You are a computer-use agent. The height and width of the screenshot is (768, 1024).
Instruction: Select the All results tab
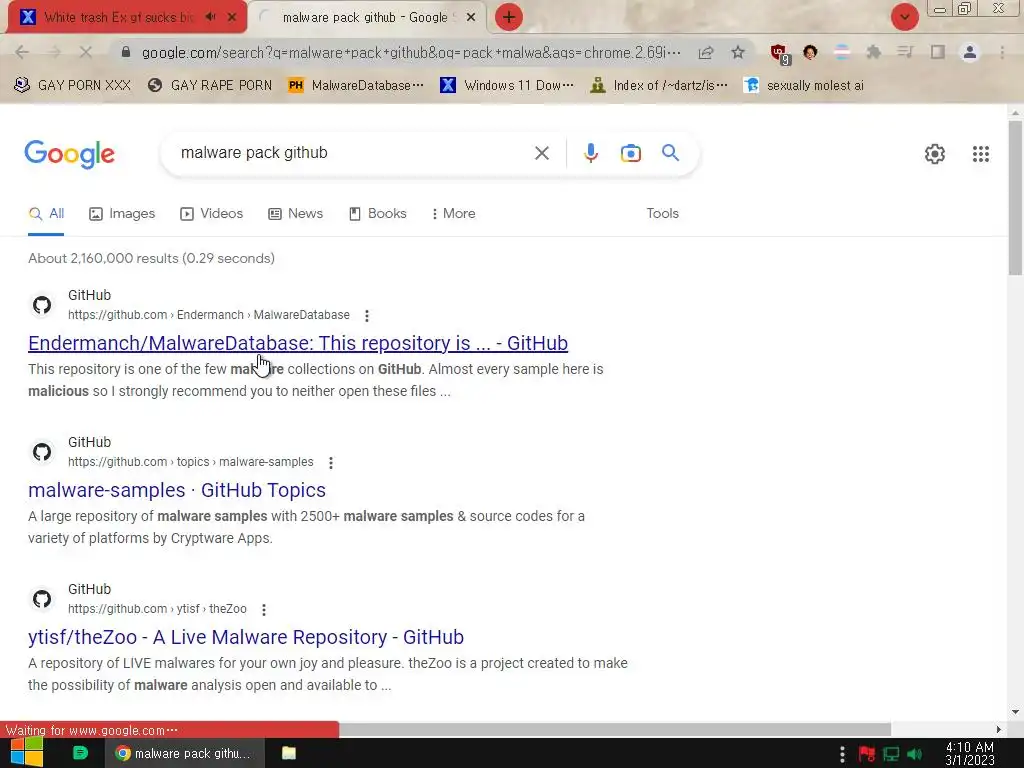pyautogui.click(x=46, y=214)
